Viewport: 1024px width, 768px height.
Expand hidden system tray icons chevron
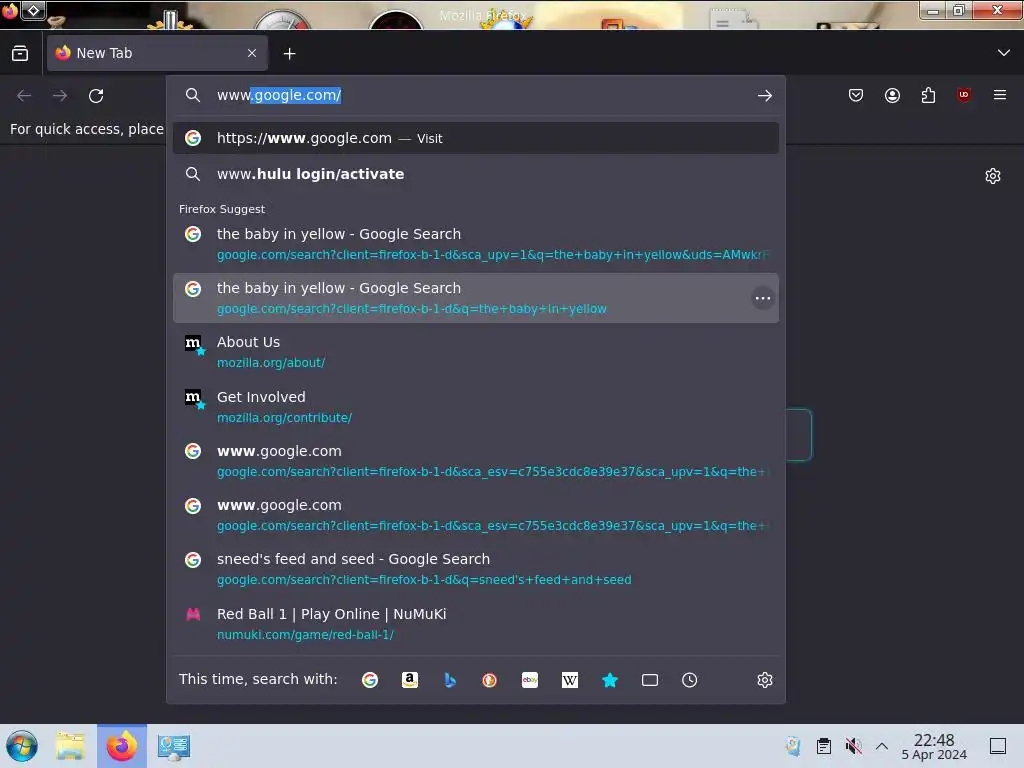click(882, 746)
